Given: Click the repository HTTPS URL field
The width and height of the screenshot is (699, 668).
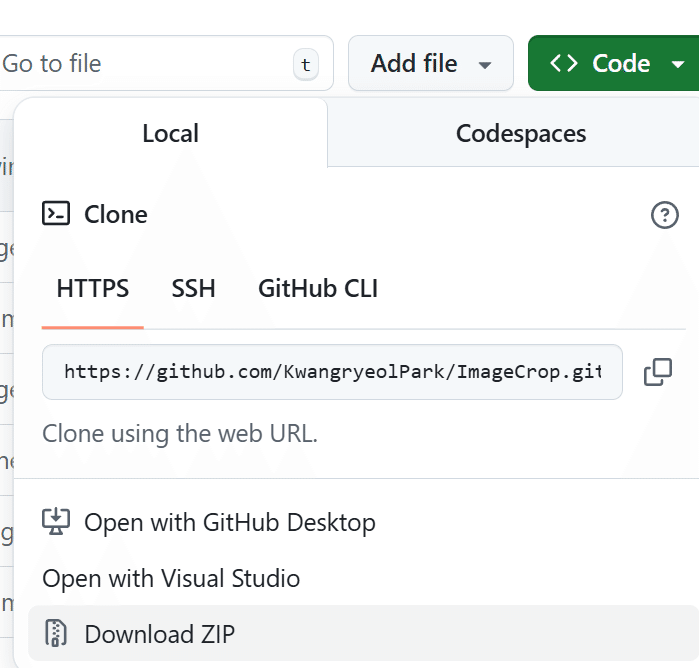Looking at the screenshot, I should 332,372.
